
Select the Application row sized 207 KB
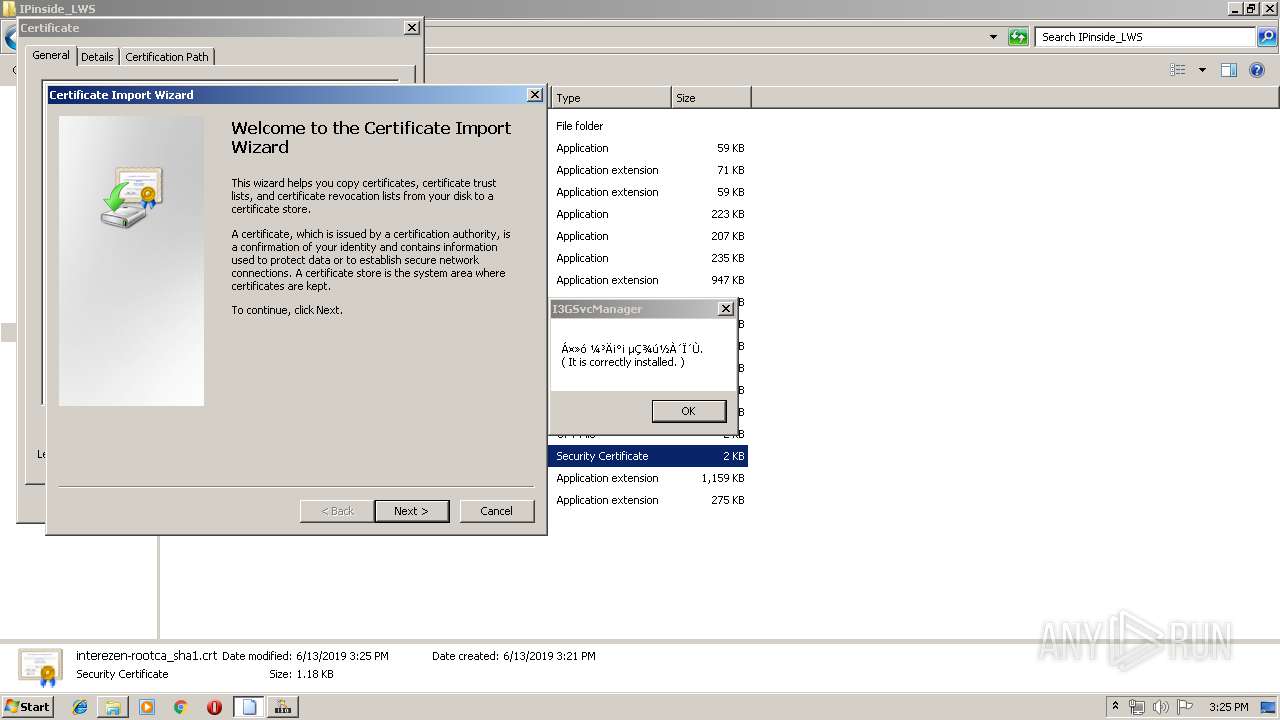coord(648,236)
